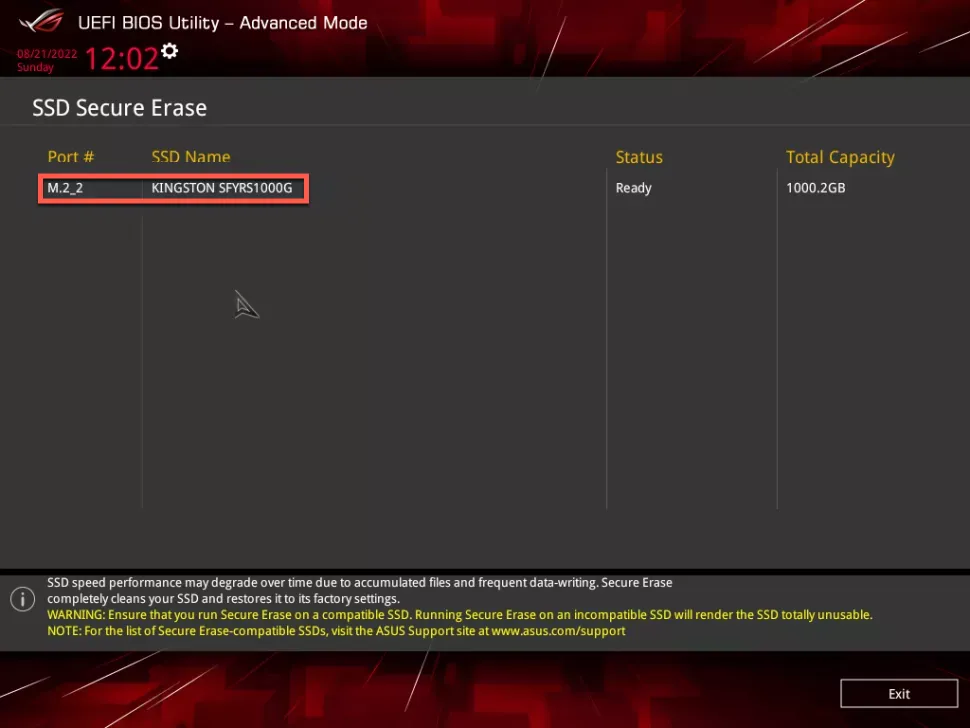Screen dimensions: 970x728
Task: Click the Exit button
Action: click(898, 693)
